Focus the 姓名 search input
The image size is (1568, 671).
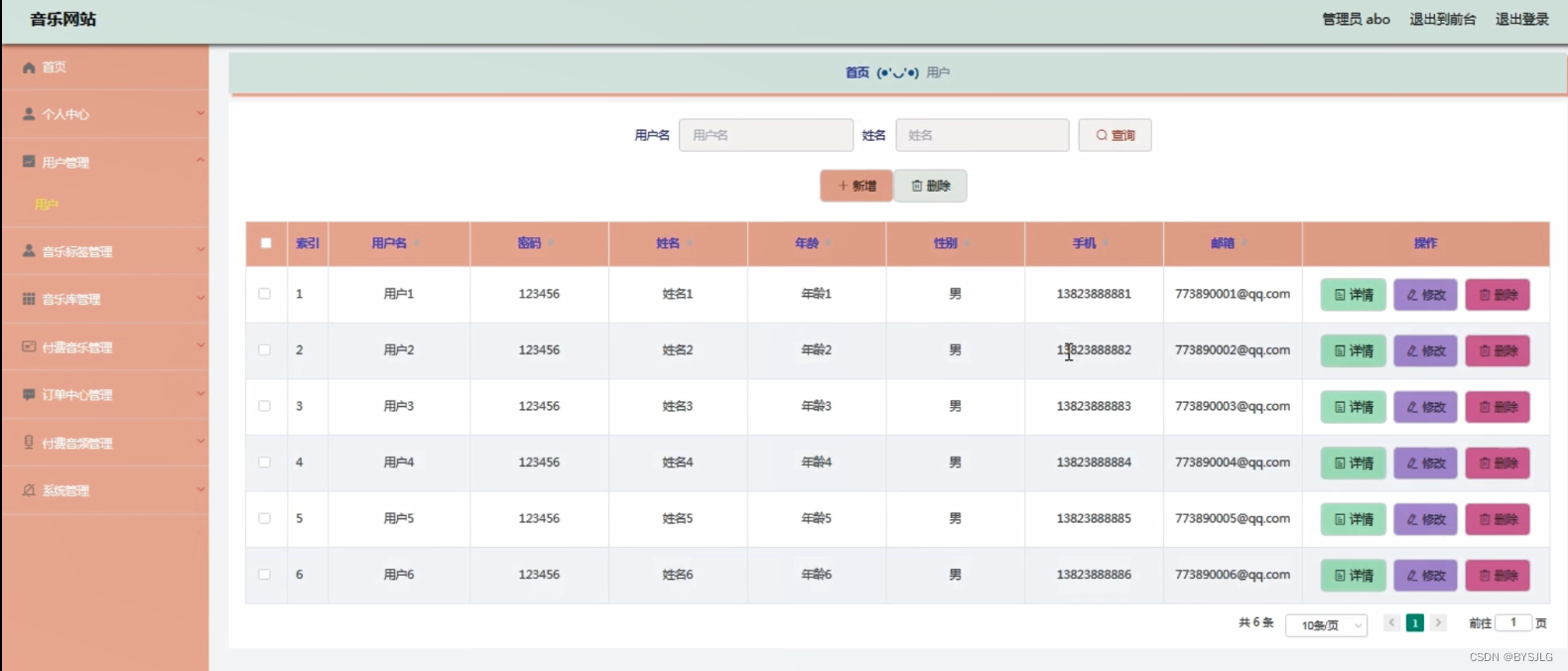pos(982,135)
